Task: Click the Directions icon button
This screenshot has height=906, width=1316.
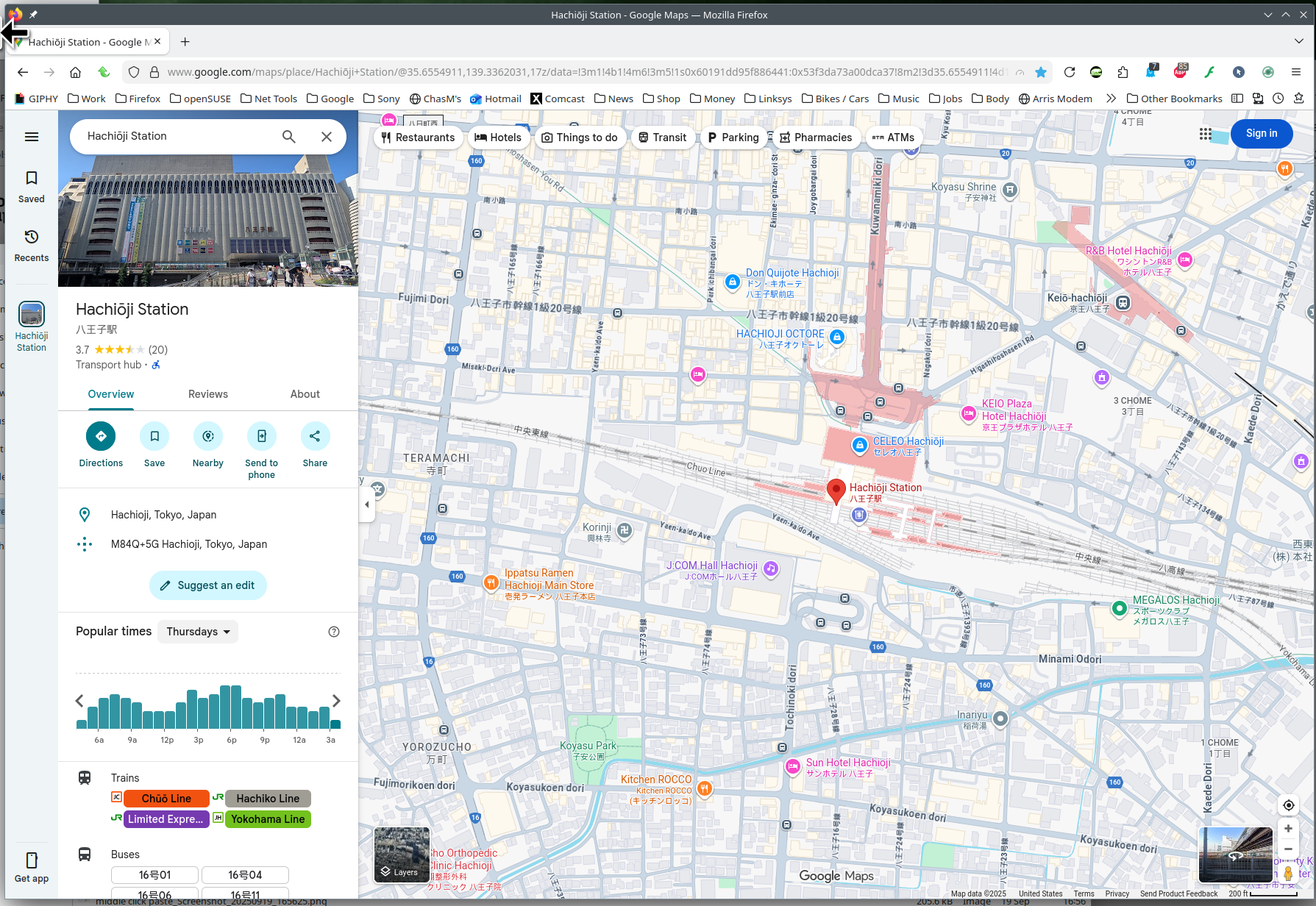Action: pos(101,436)
